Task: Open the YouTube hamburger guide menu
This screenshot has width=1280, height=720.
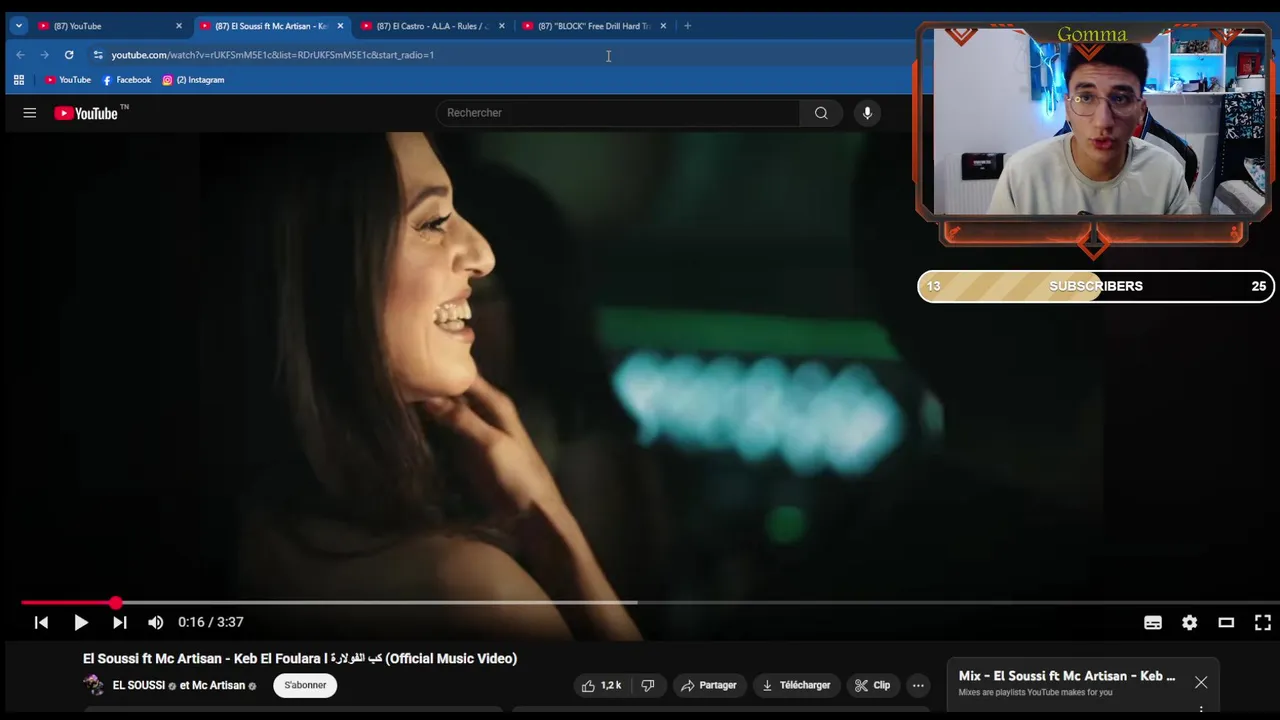Action: (30, 113)
